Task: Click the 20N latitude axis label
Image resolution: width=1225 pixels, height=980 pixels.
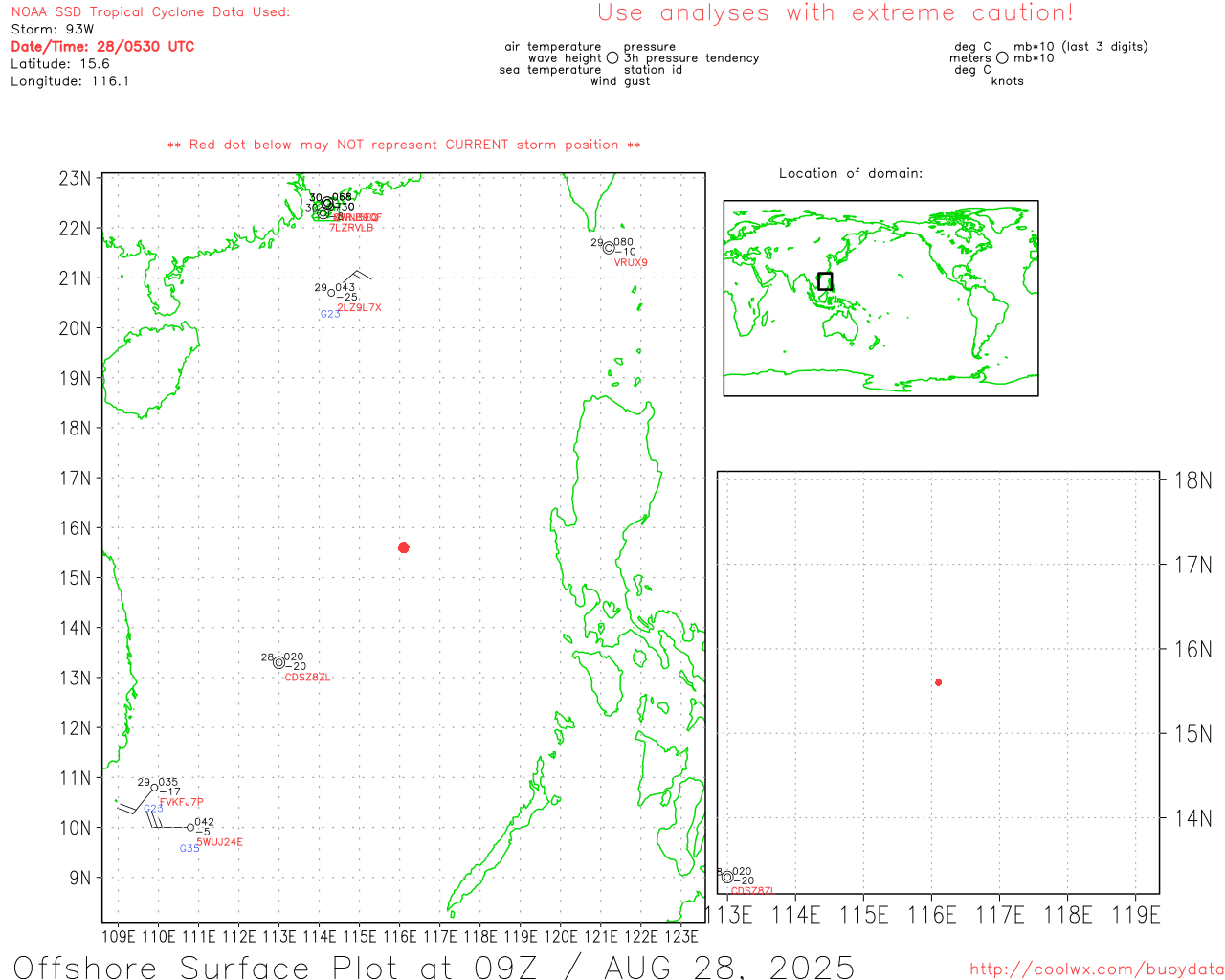Action: 75,328
